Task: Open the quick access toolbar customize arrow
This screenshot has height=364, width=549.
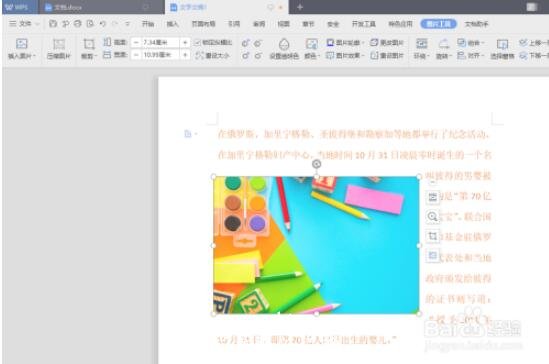Action: [x=127, y=24]
